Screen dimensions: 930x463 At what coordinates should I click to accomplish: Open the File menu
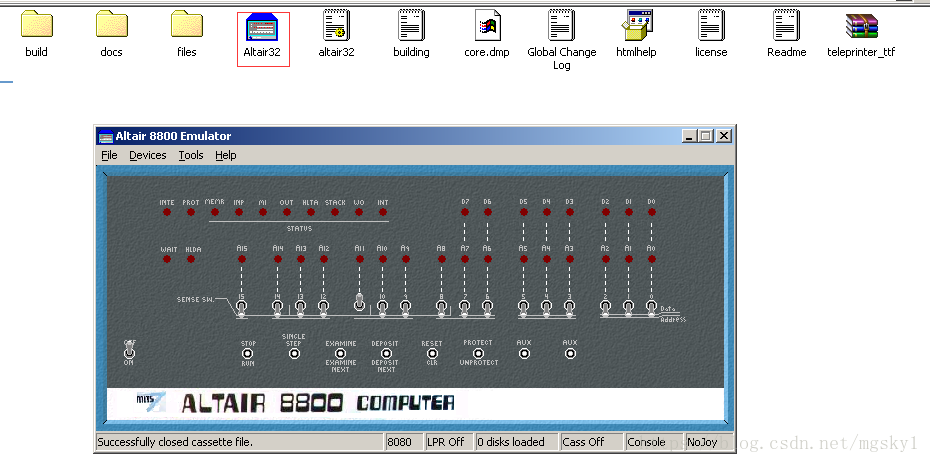pyautogui.click(x=109, y=155)
